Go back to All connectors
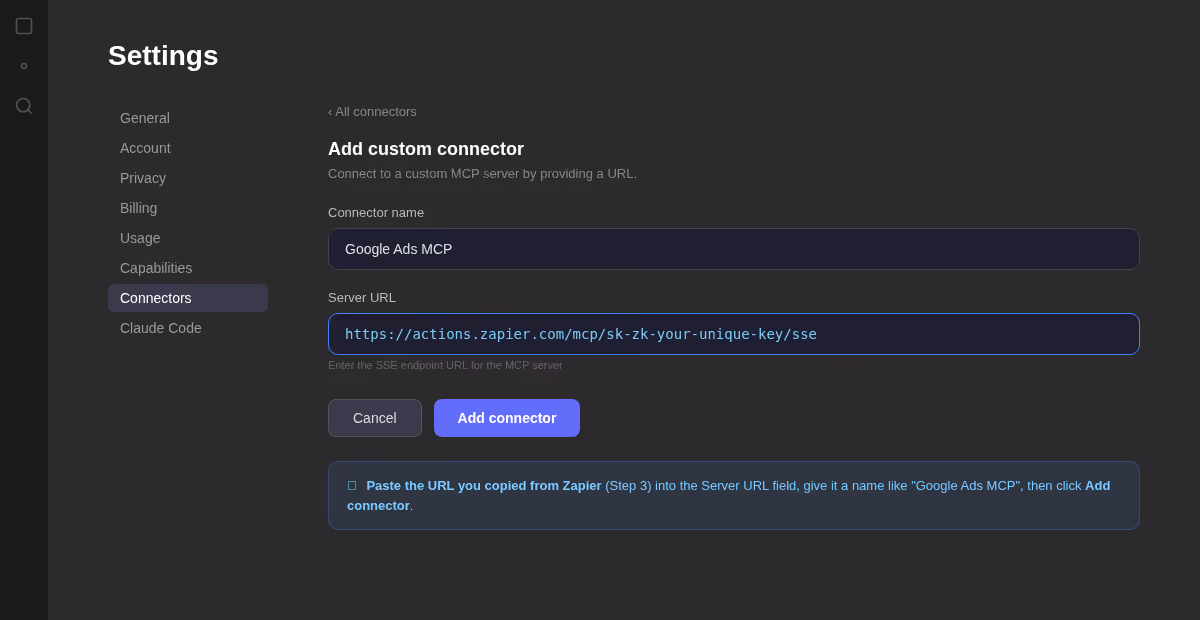This screenshot has height=620, width=1200. (372, 111)
